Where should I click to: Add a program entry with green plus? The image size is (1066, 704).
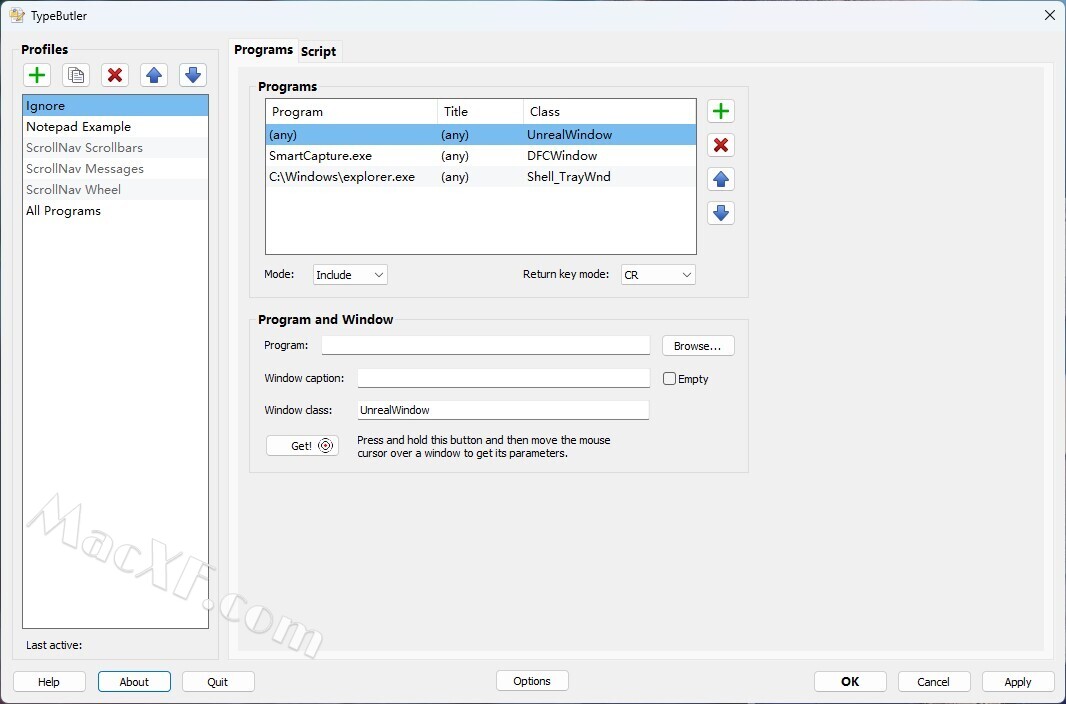(721, 111)
